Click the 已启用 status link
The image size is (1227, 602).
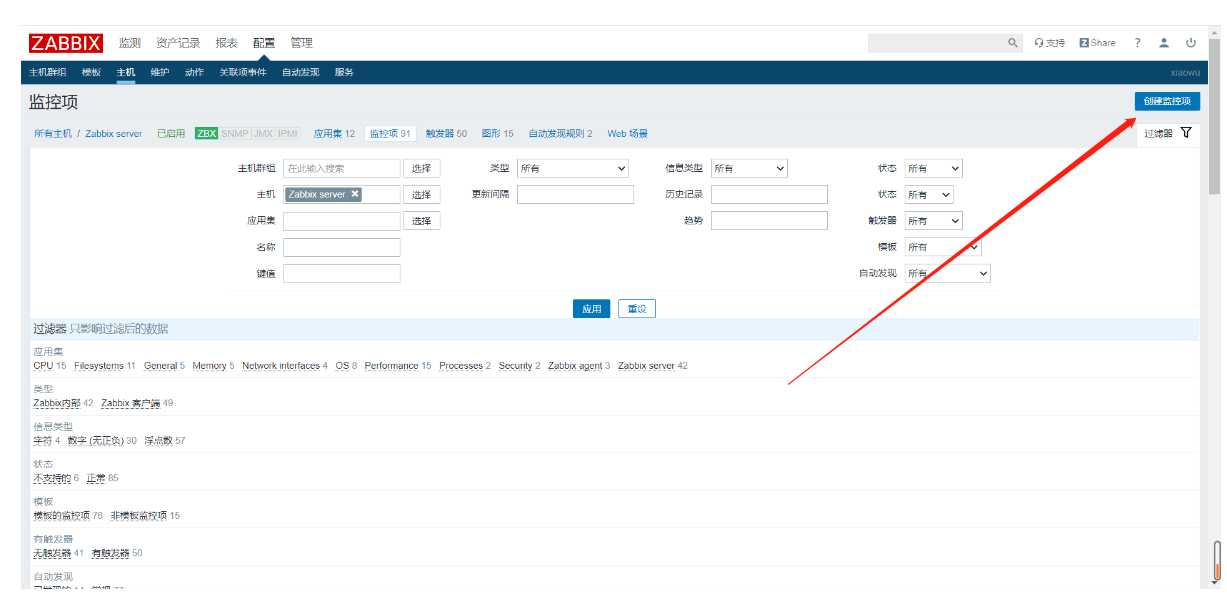171,133
